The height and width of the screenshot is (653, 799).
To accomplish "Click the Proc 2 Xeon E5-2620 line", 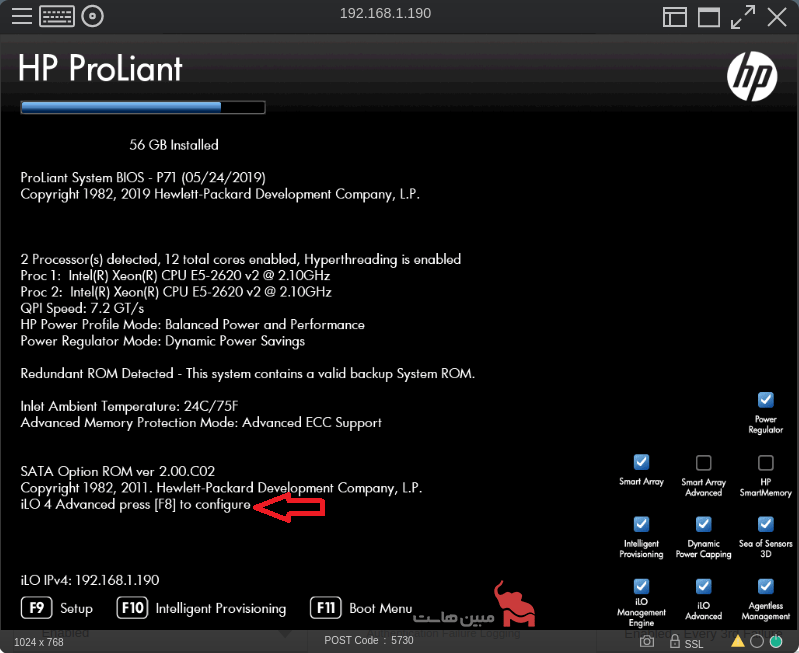I will (x=176, y=292).
